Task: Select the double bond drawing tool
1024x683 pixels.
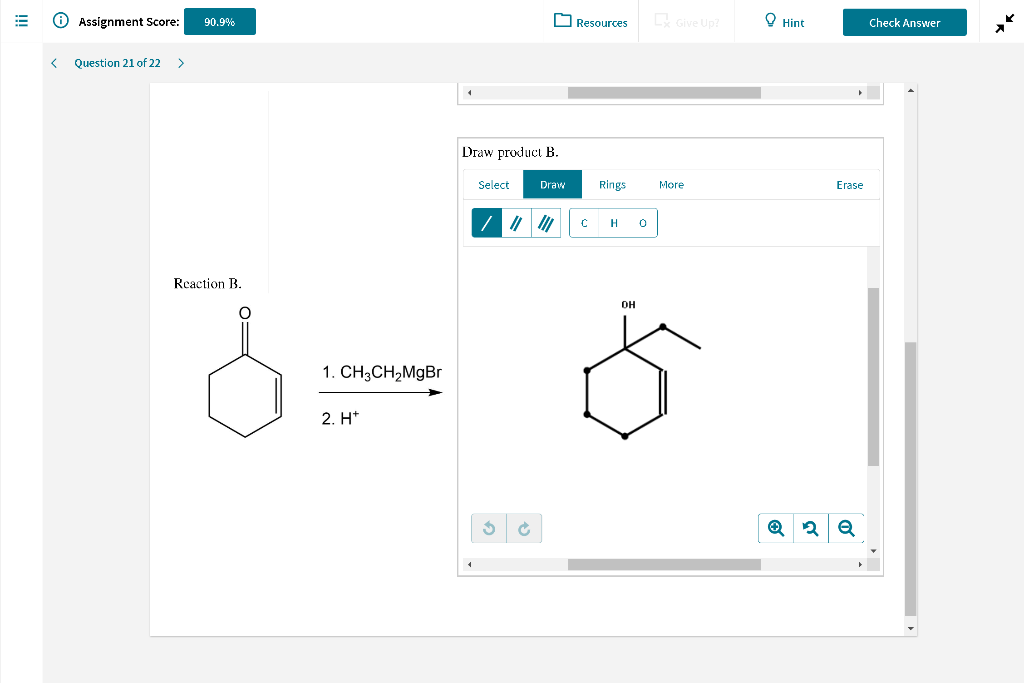Action: [x=516, y=222]
